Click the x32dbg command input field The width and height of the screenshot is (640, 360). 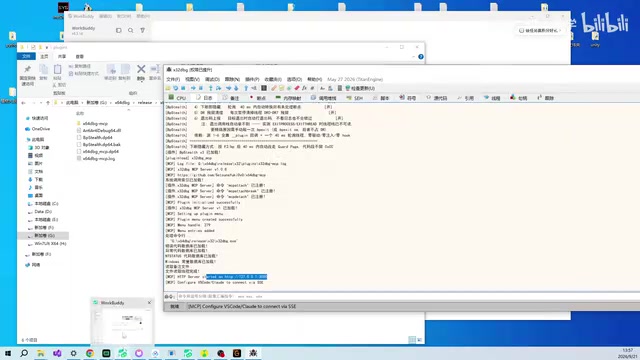coord(408,296)
